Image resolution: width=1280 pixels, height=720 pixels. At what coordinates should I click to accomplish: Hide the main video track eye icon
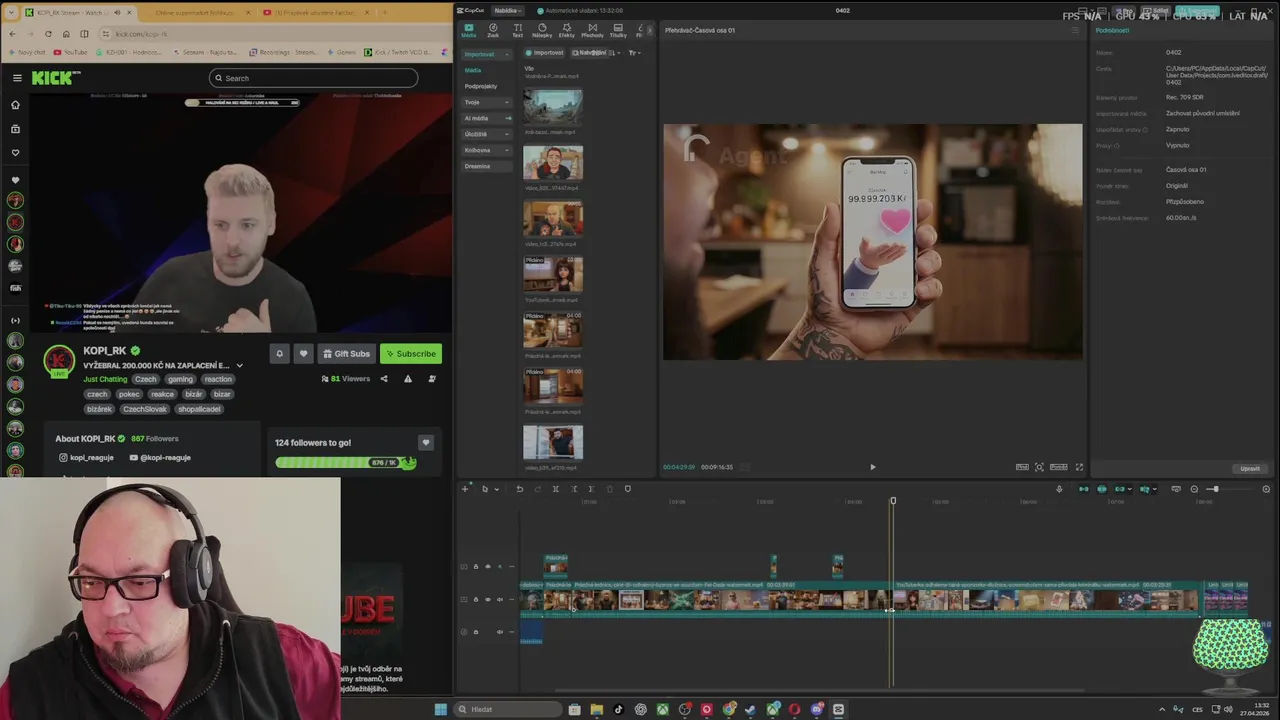point(487,599)
